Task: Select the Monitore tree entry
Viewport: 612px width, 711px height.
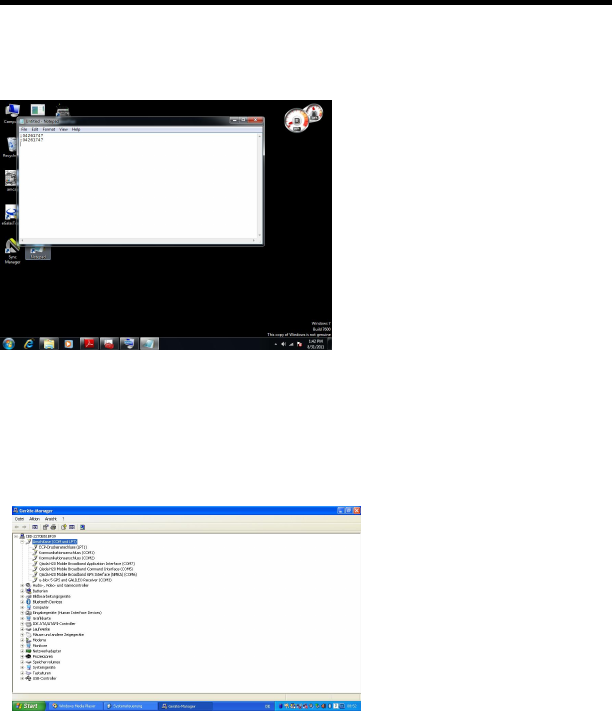Action: tap(40, 646)
